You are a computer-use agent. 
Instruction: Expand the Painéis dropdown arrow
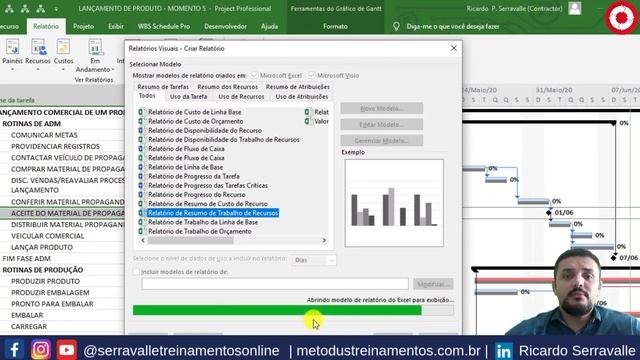pyautogui.click(x=12, y=69)
